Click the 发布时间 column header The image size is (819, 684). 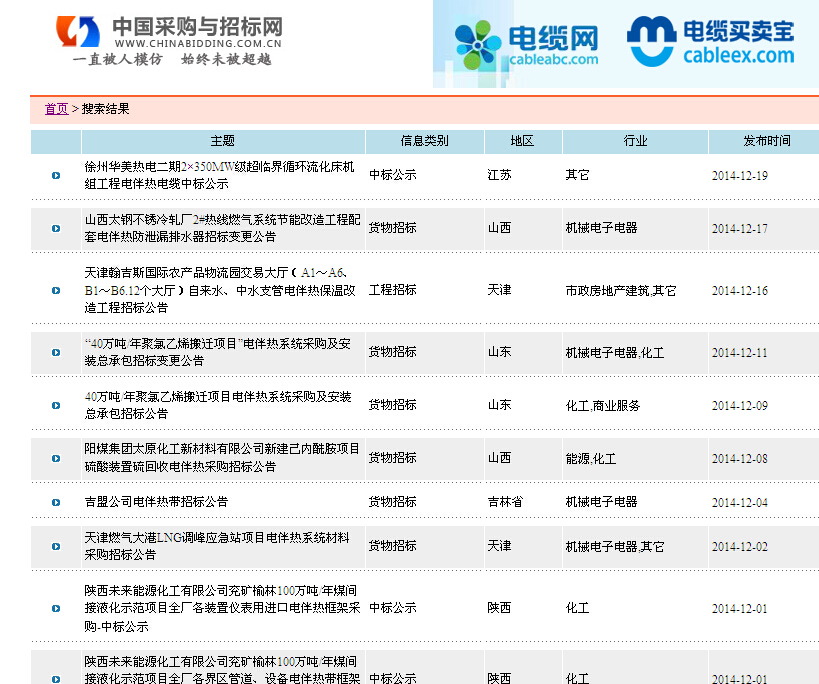[x=762, y=141]
